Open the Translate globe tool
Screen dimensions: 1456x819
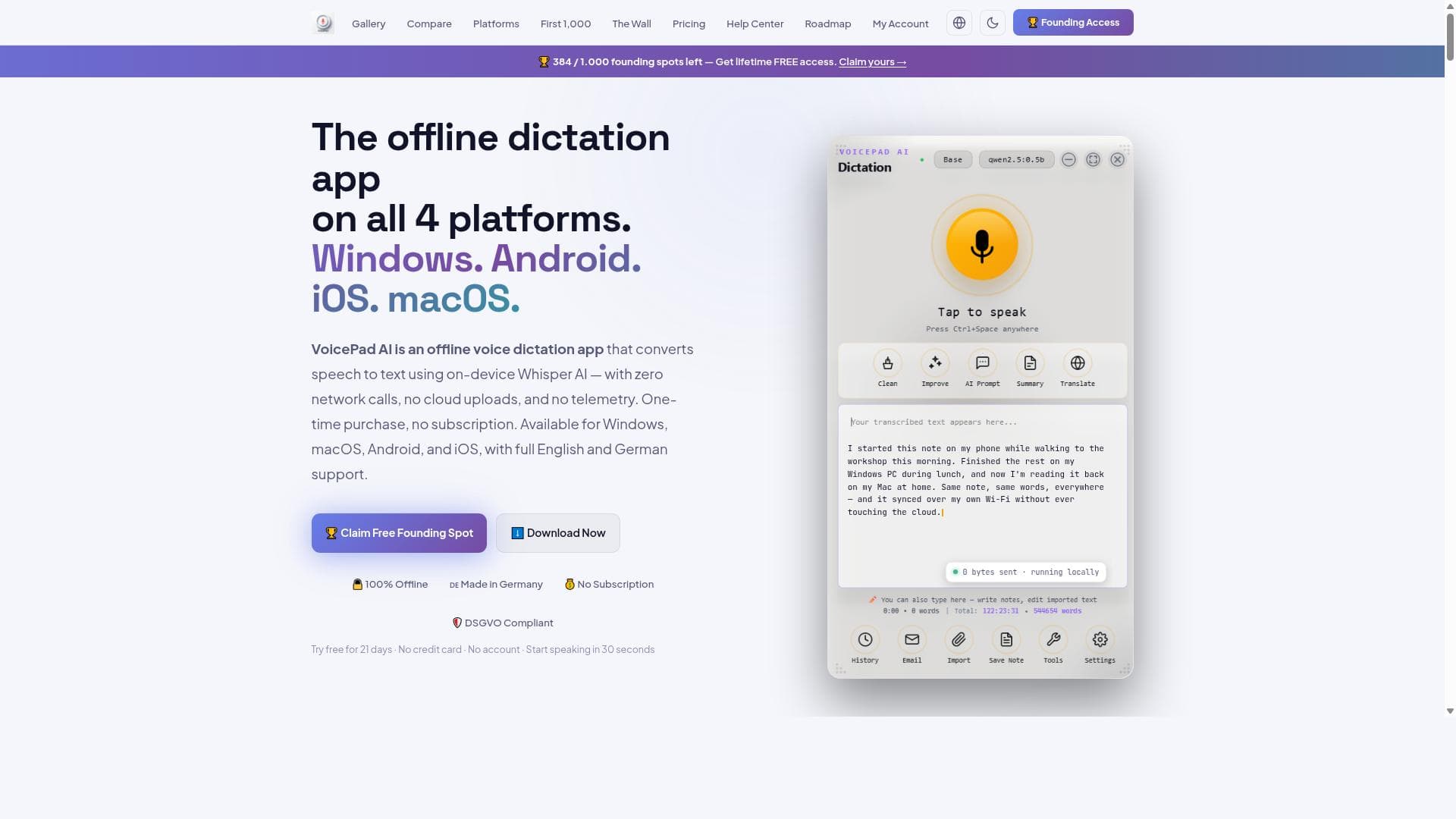pos(1077,363)
